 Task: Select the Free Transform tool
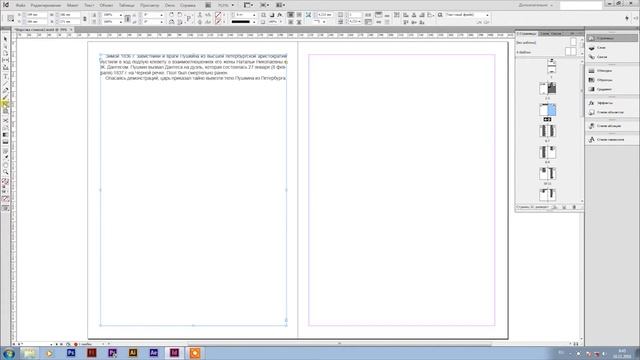point(5,128)
